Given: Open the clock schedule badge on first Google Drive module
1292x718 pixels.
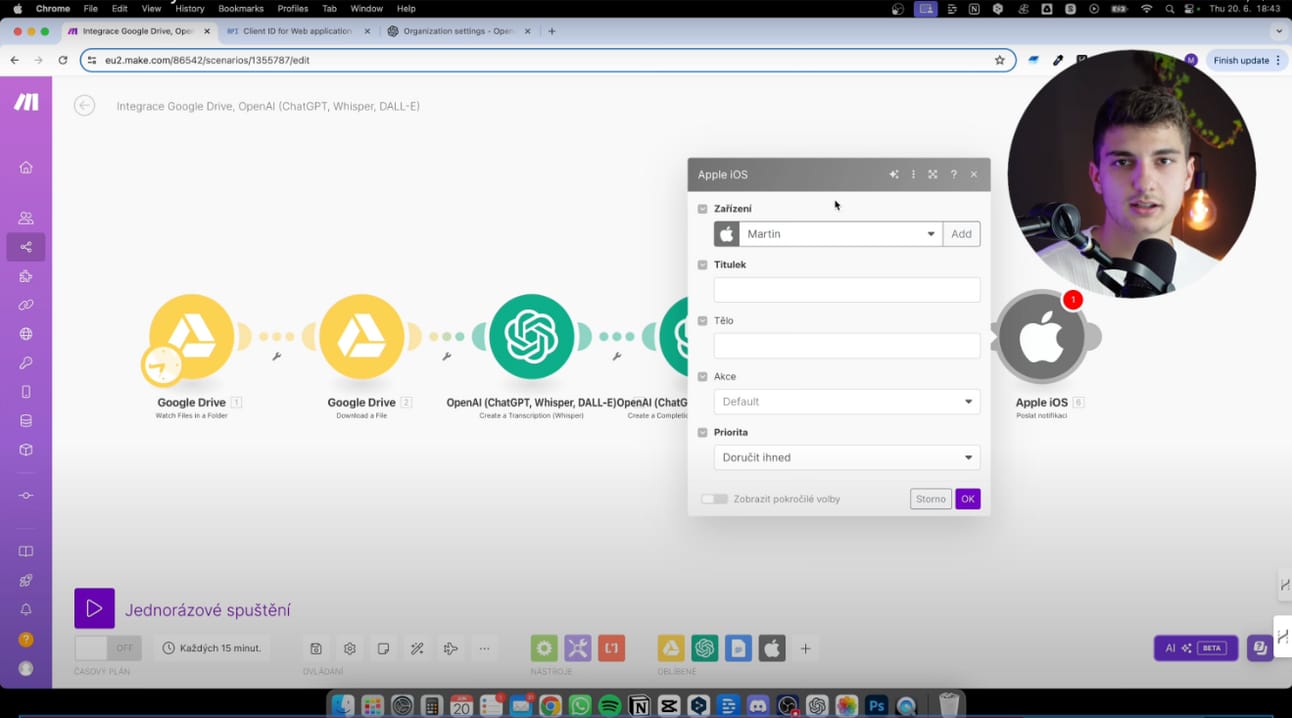Looking at the screenshot, I should pyautogui.click(x=162, y=366).
